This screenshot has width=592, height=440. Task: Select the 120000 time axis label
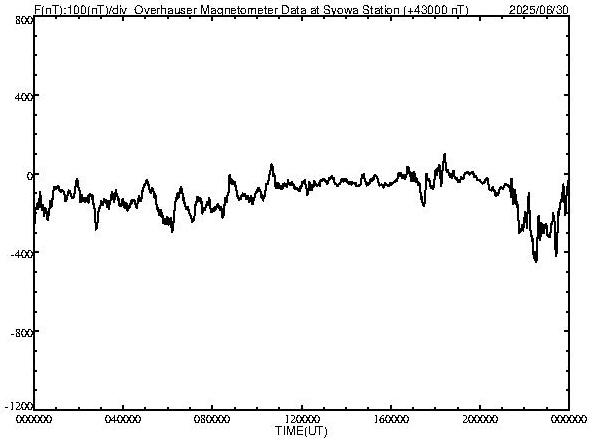tap(302, 419)
